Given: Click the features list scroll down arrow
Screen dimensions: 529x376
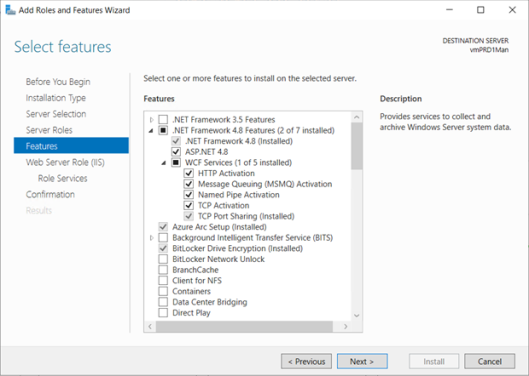Looking at the screenshot, I should 357,316.
